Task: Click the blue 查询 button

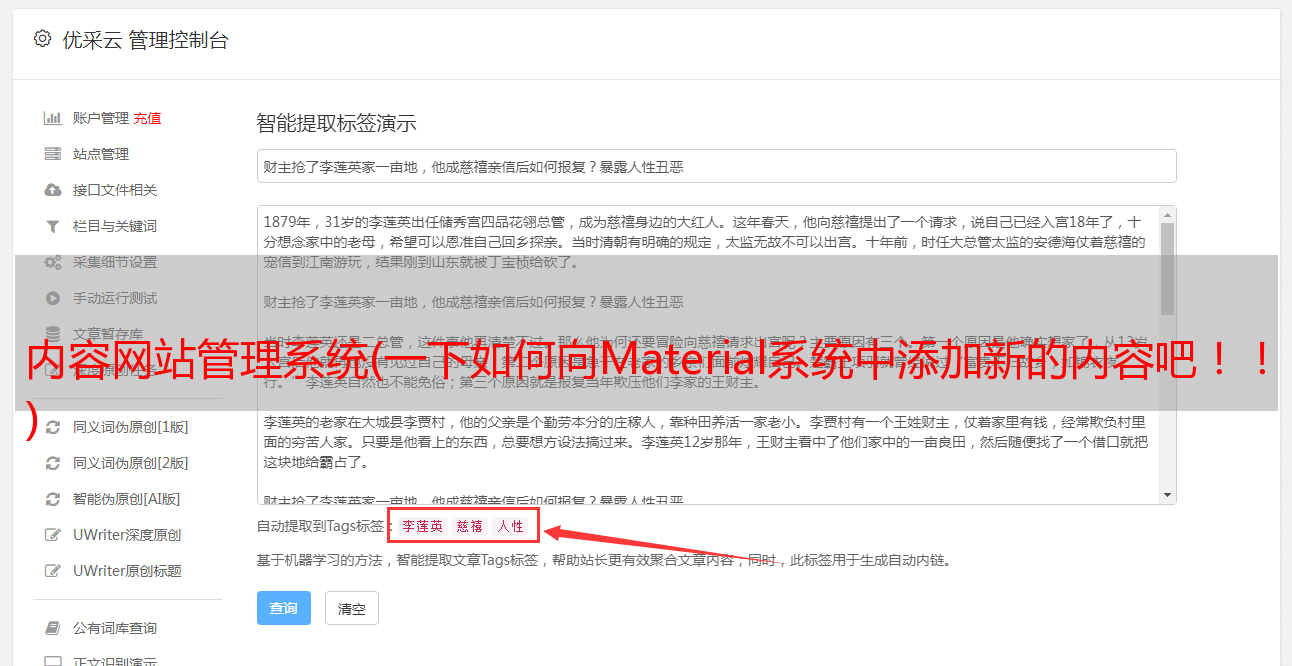Action: coord(284,608)
